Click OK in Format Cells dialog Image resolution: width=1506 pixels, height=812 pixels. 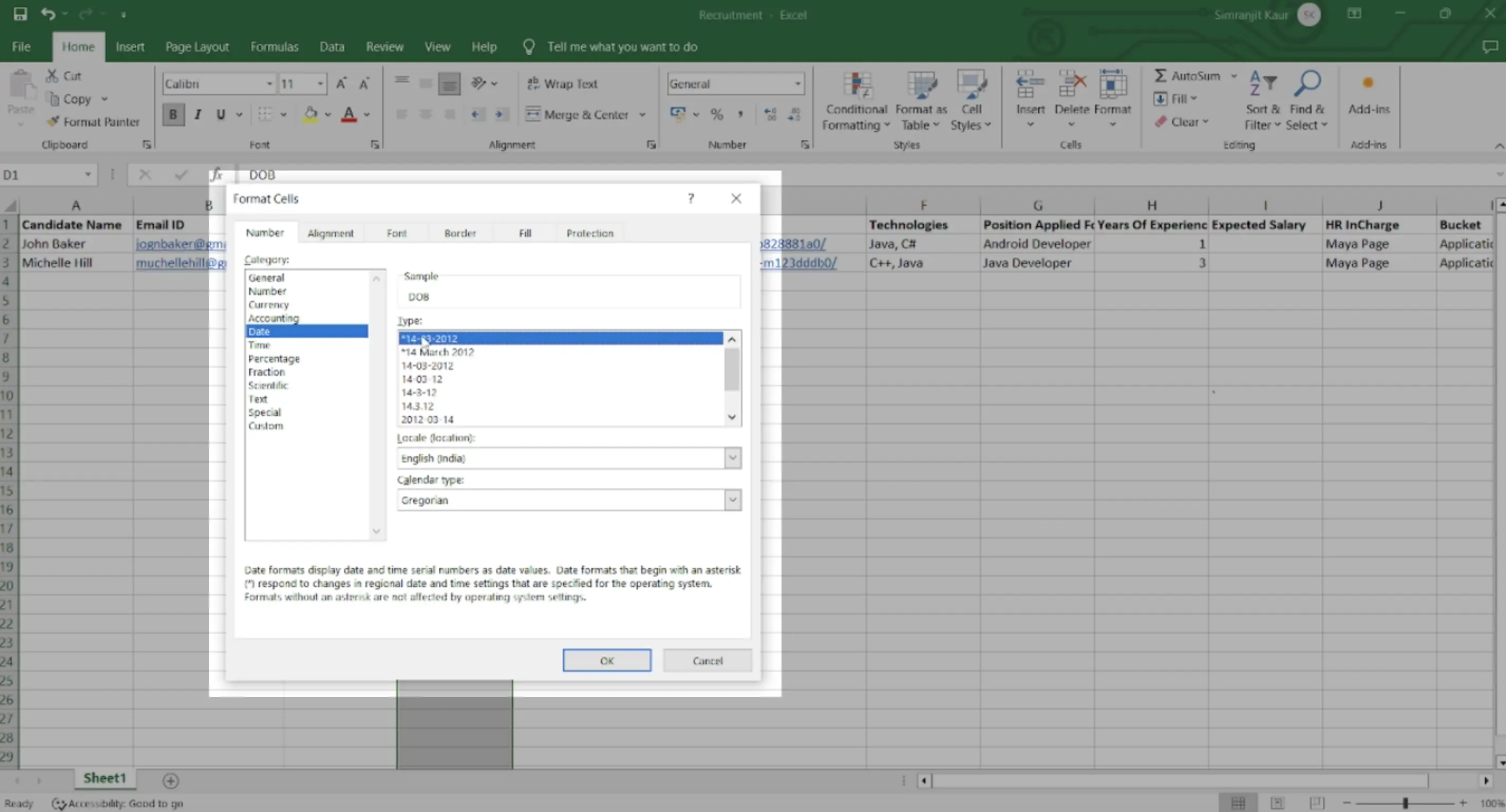pyautogui.click(x=607, y=660)
